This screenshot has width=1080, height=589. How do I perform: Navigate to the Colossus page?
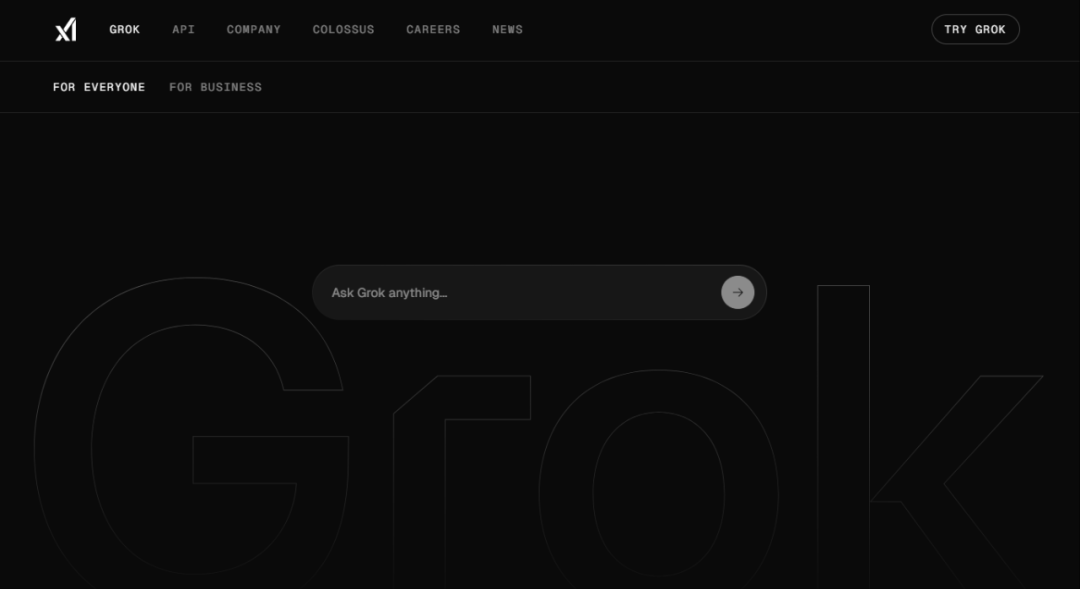[x=344, y=30]
